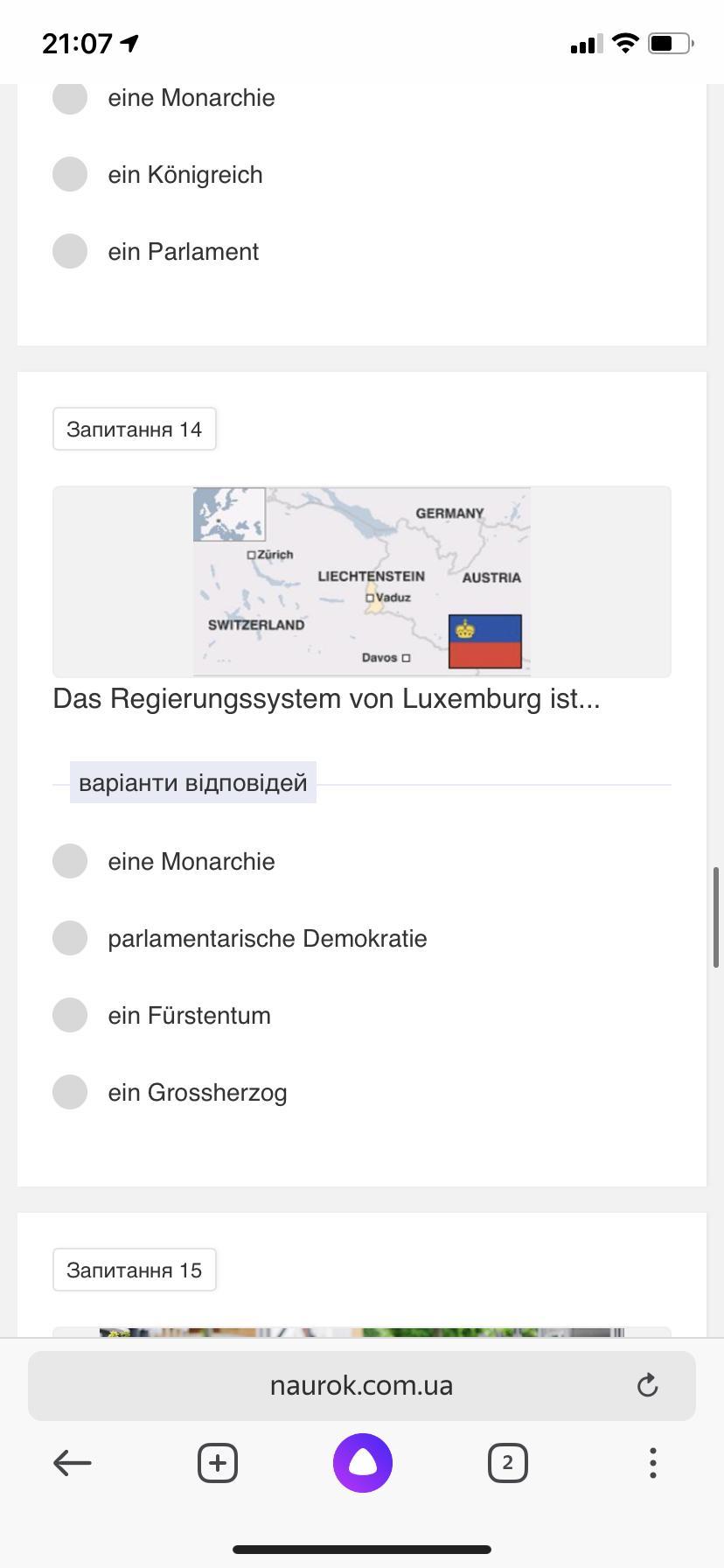Click the page scrollbar on right edge
The width and height of the screenshot is (724, 1568).
point(716,917)
